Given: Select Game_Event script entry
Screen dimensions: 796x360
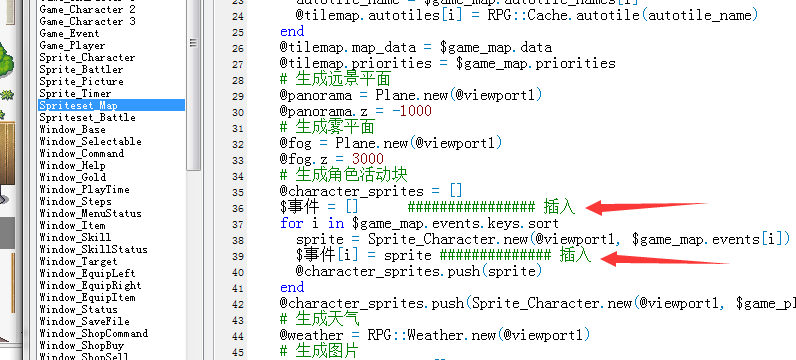Looking at the screenshot, I should 69,34.
